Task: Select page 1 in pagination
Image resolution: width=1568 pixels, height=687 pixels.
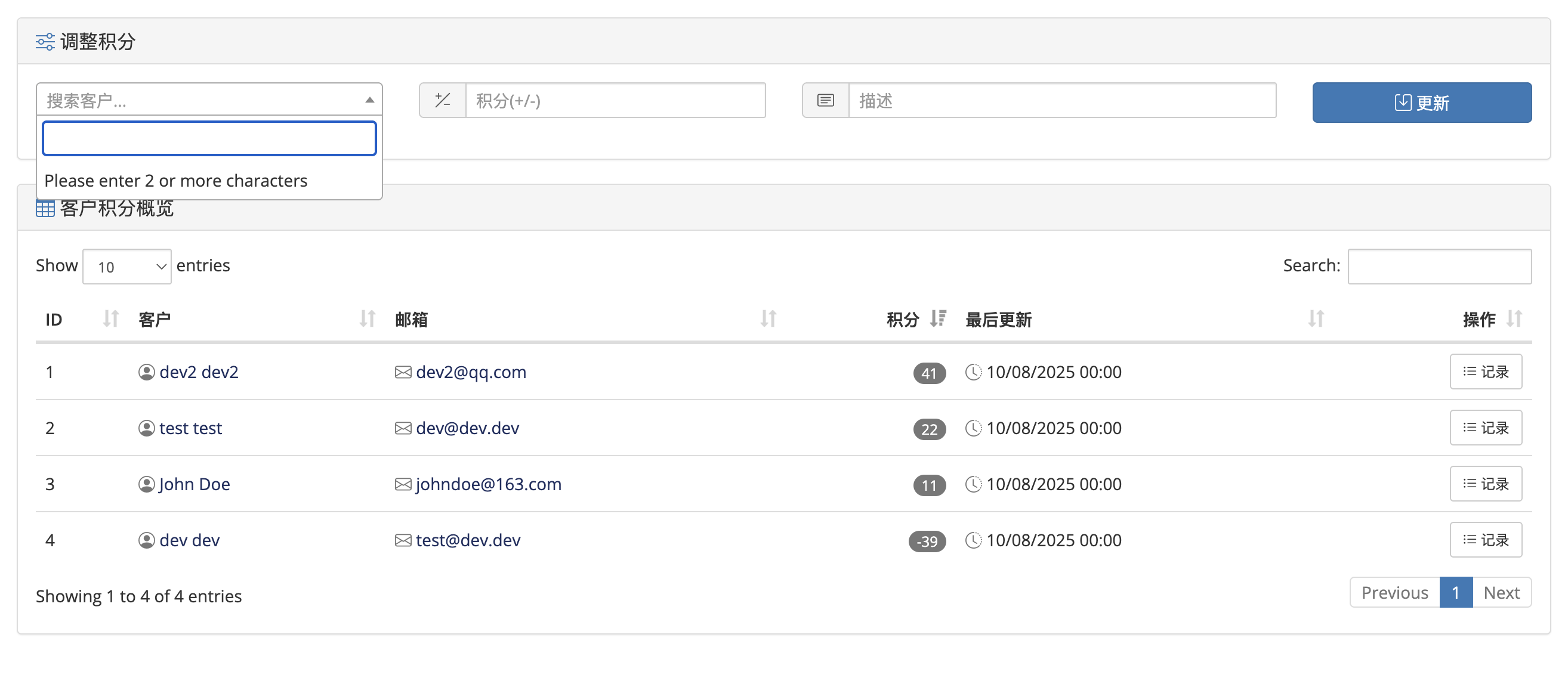Action: tap(1455, 593)
